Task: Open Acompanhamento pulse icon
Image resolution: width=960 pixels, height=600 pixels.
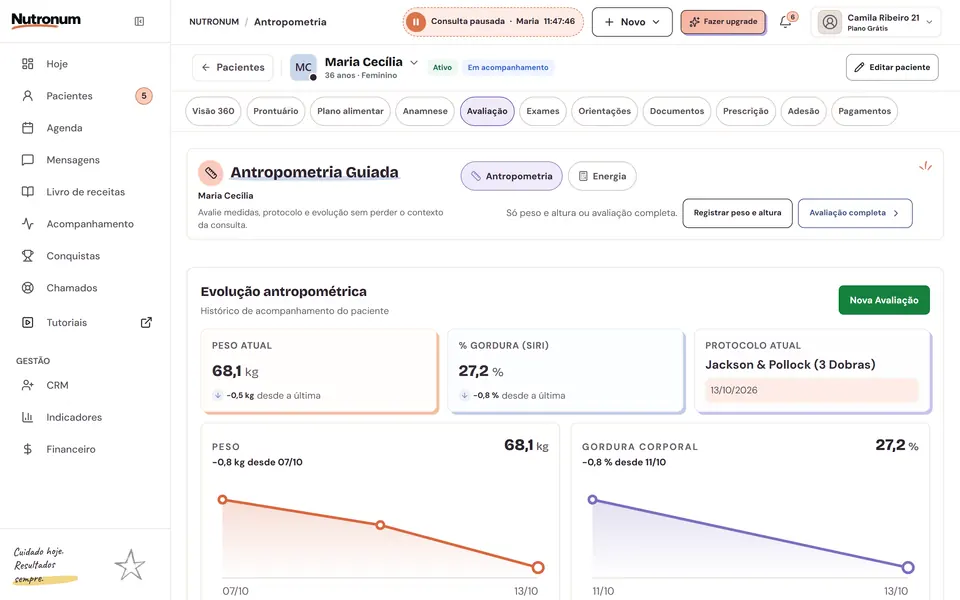Action: [x=28, y=223]
